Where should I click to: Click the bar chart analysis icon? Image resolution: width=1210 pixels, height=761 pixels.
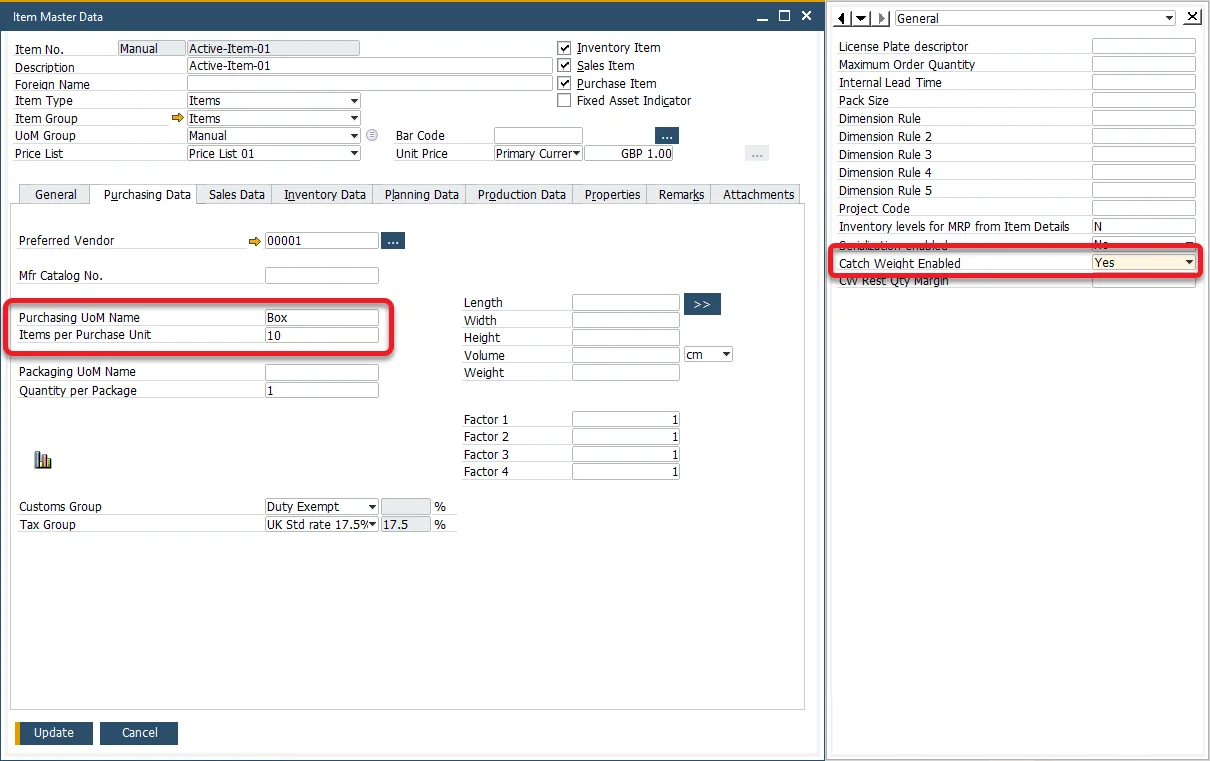[x=43, y=458]
